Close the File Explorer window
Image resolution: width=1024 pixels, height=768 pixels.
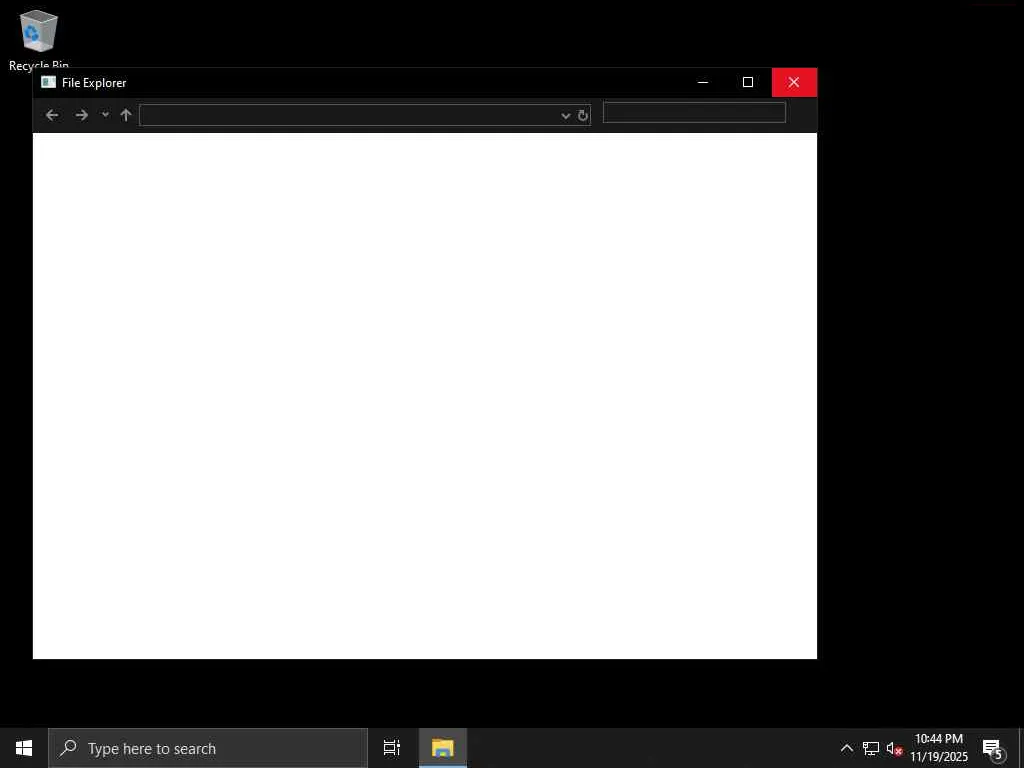(x=793, y=82)
